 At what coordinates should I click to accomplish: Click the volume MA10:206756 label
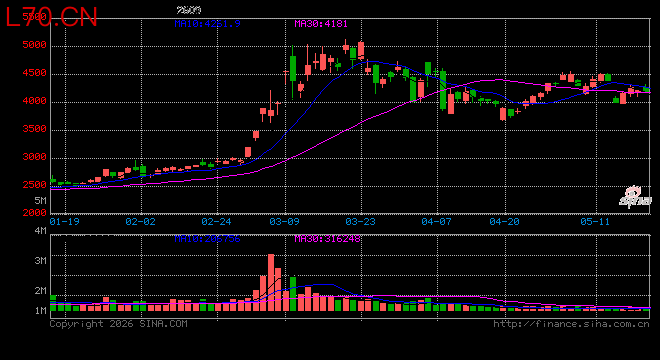[x=208, y=239]
